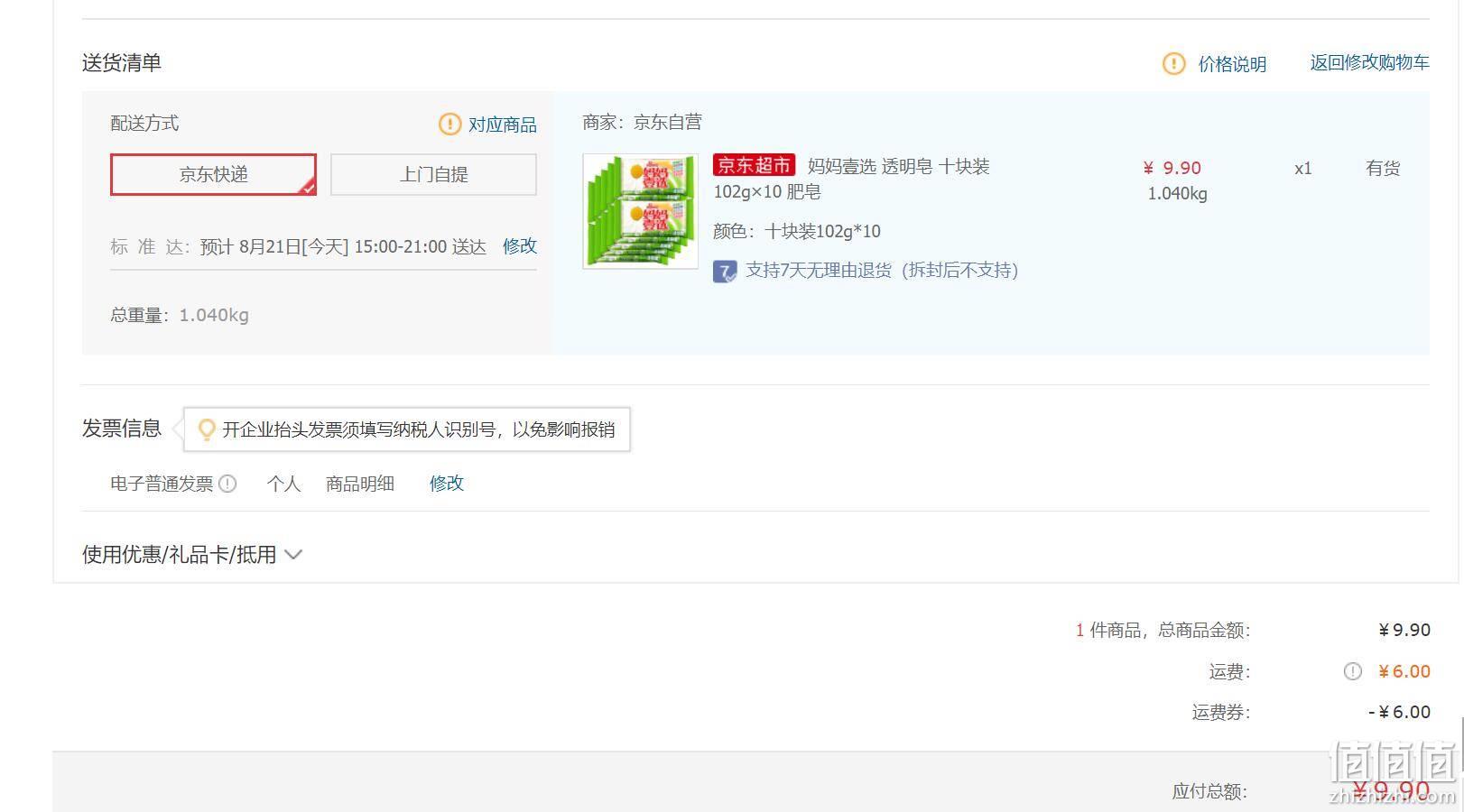Image resolution: width=1464 pixels, height=812 pixels.
Task: Click the 运费券 -¥6.00 value
Action: [1399, 712]
